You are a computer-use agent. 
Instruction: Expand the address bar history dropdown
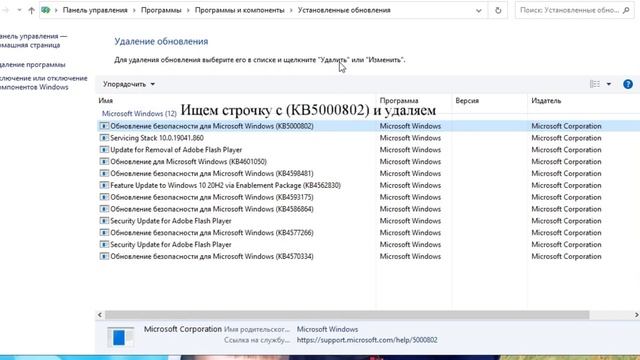tap(478, 11)
